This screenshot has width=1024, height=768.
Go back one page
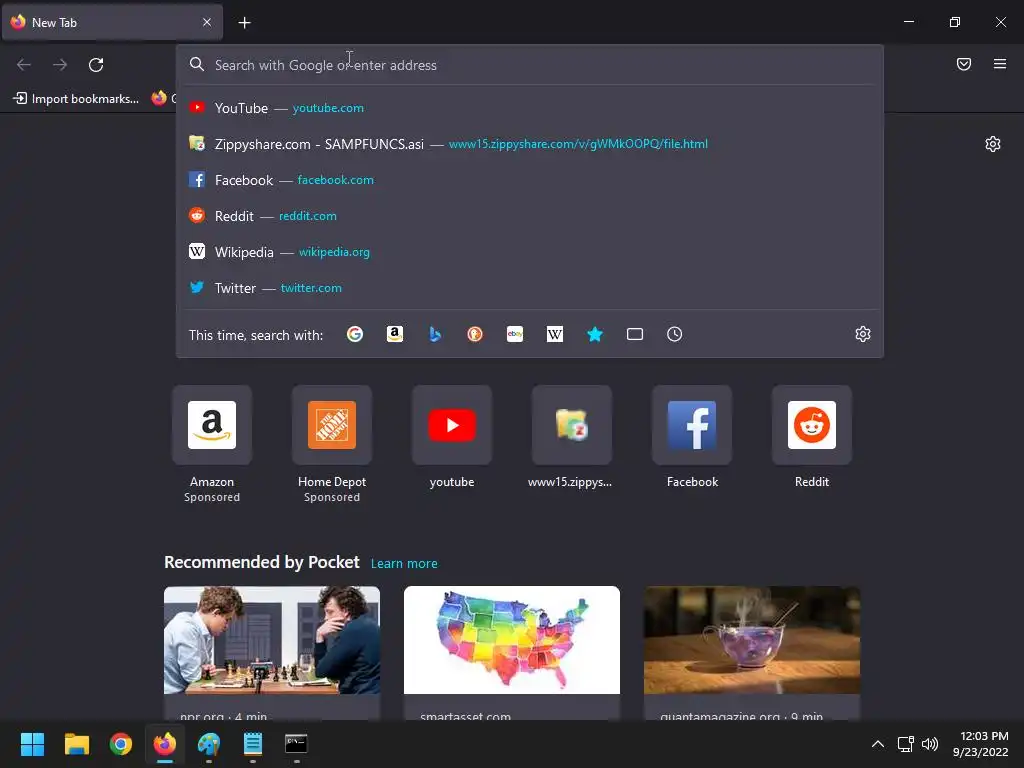click(x=24, y=65)
